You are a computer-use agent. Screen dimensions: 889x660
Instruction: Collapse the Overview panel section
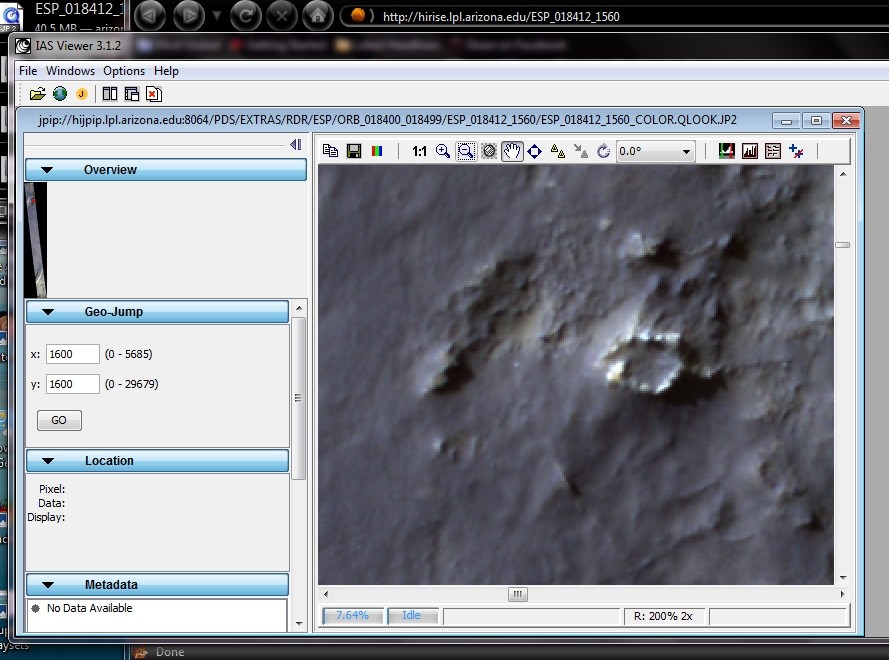(x=45, y=170)
